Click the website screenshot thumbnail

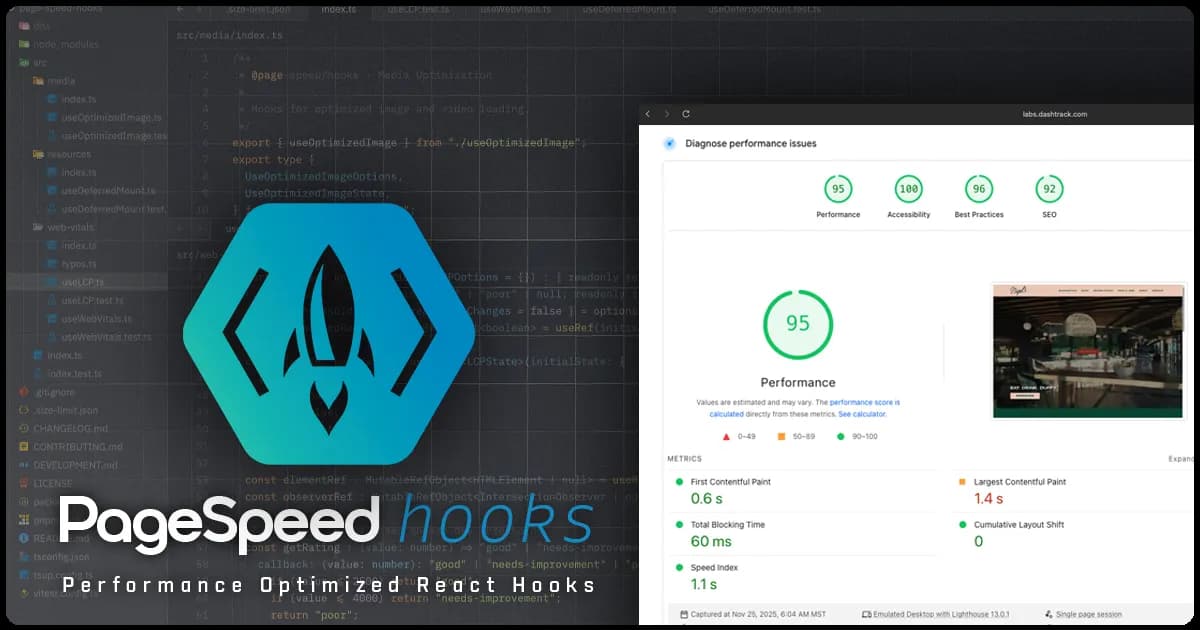pyautogui.click(x=1087, y=350)
